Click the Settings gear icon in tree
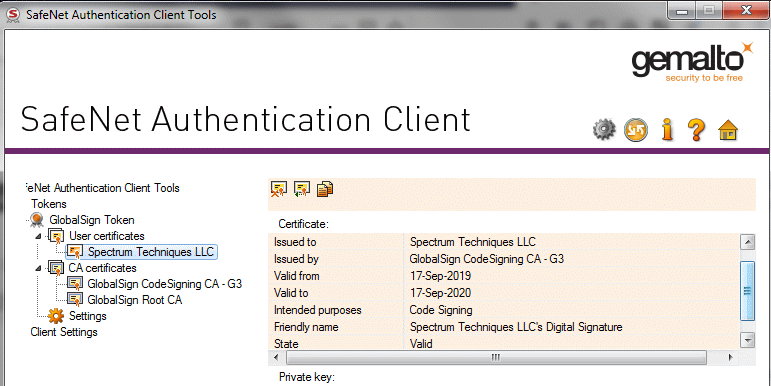Image resolution: width=771 pixels, height=386 pixels. pyautogui.click(x=56, y=316)
